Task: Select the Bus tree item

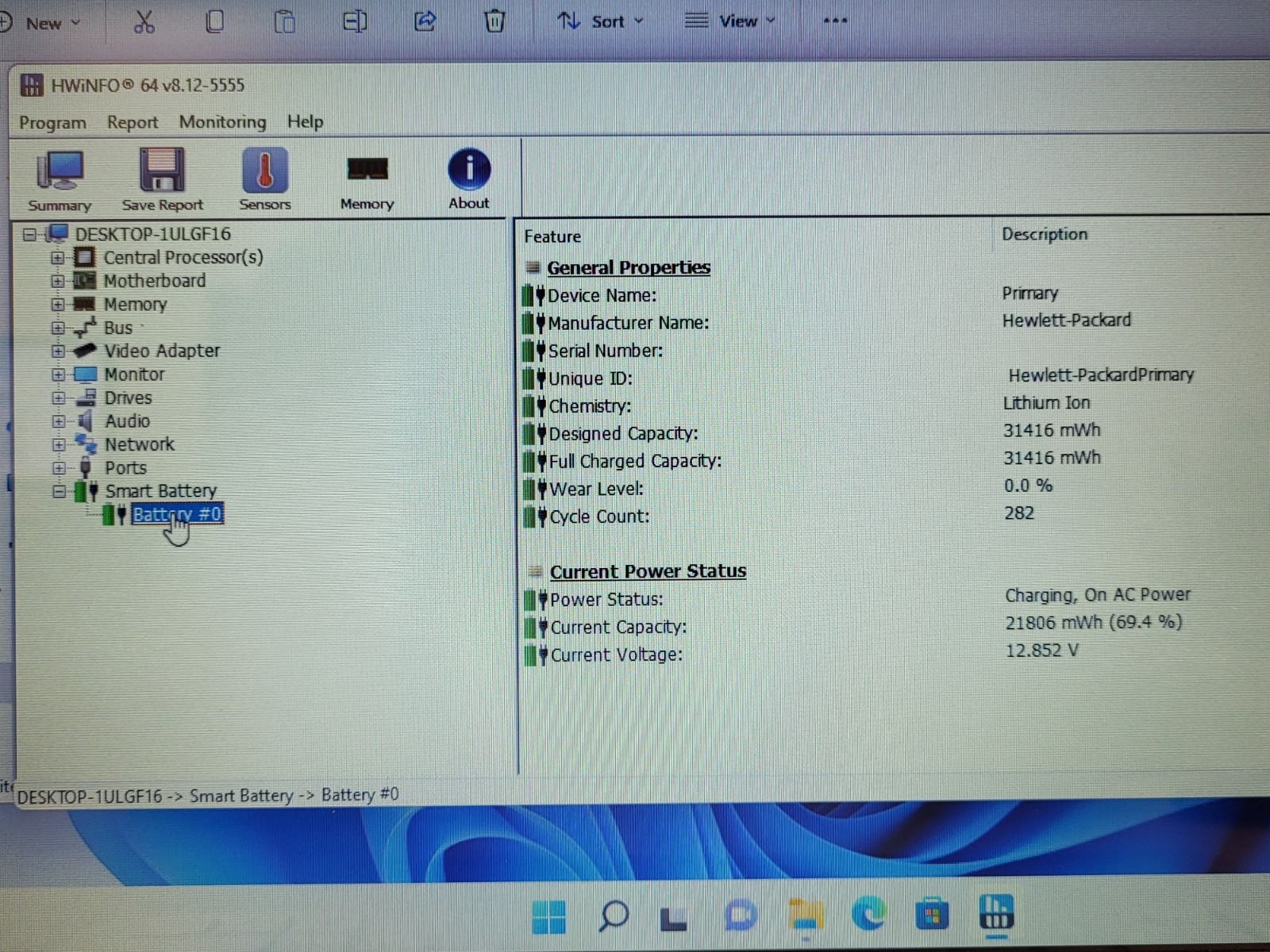Action: [118, 328]
